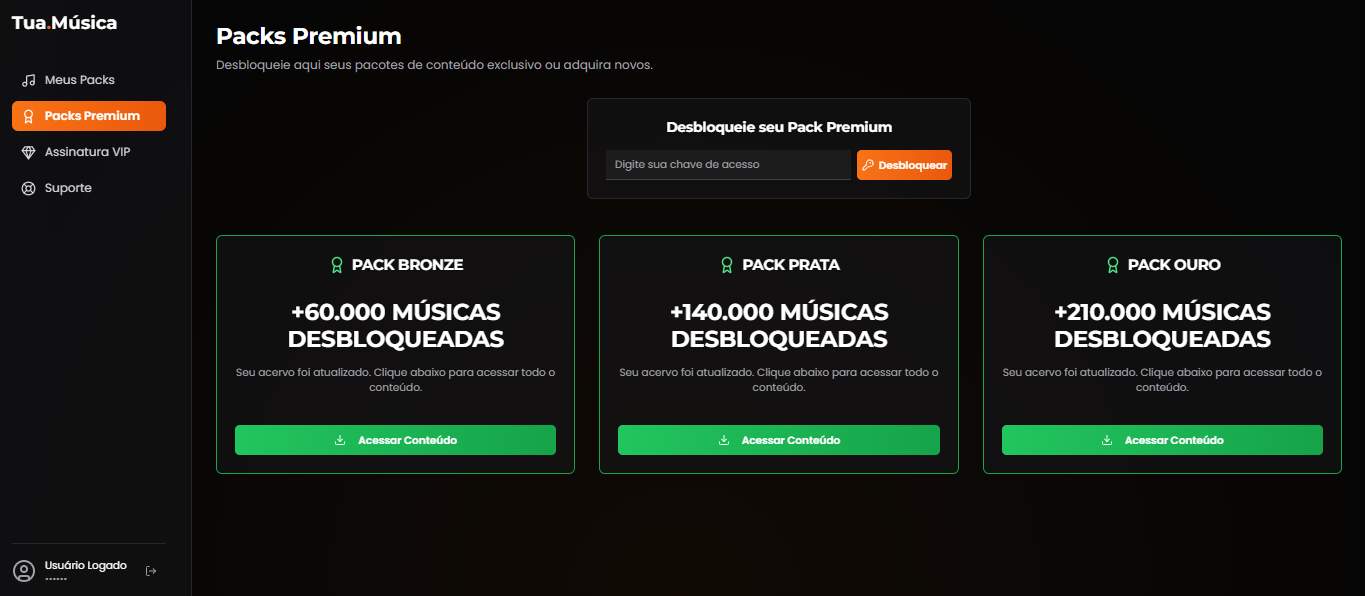Click the badge icon on the Pack Bronze card

tap(337, 264)
